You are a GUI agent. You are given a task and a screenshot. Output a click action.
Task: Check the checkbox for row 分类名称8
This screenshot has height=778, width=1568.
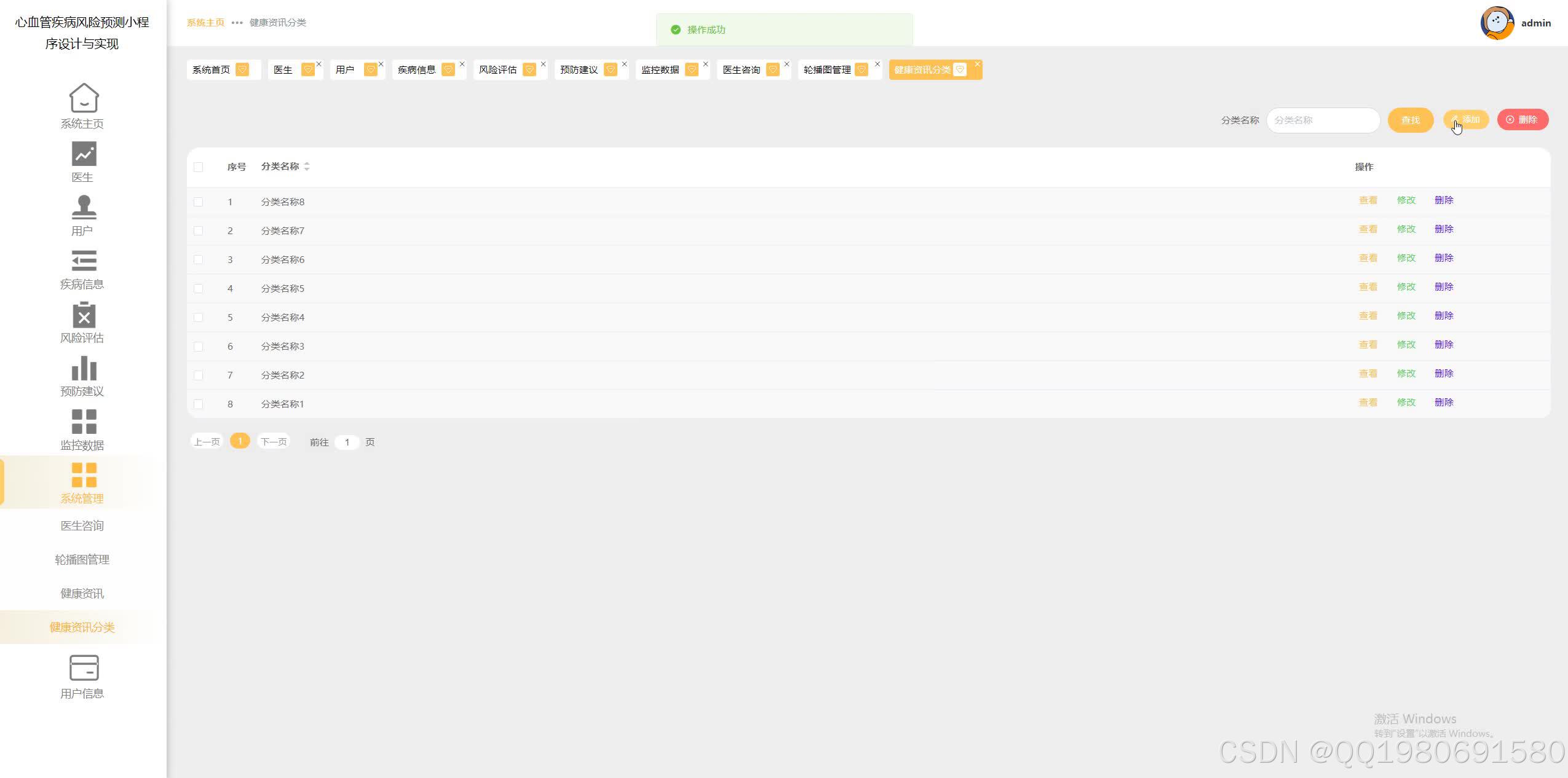pyautogui.click(x=198, y=202)
